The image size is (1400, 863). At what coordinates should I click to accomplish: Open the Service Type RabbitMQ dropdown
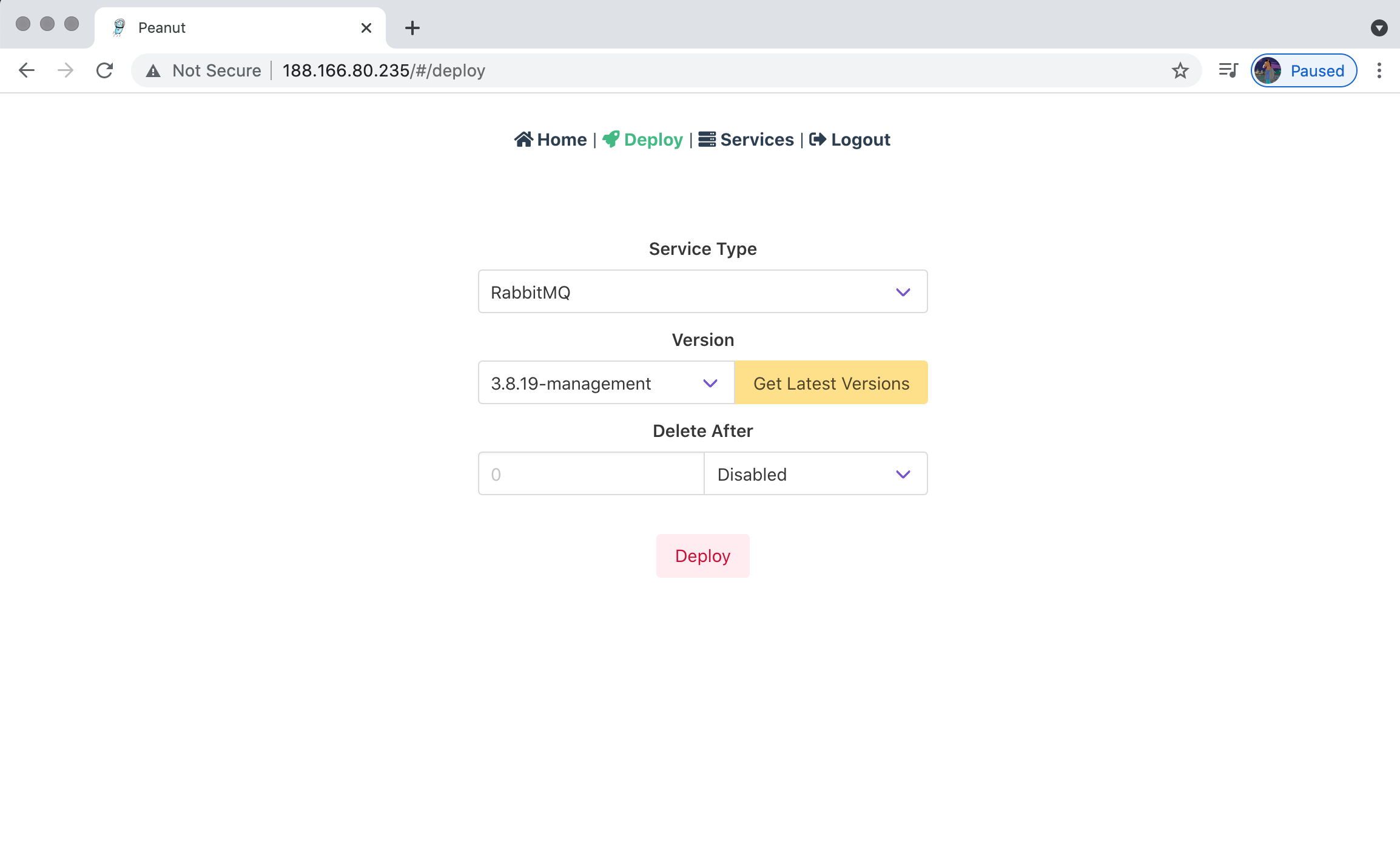coord(703,291)
